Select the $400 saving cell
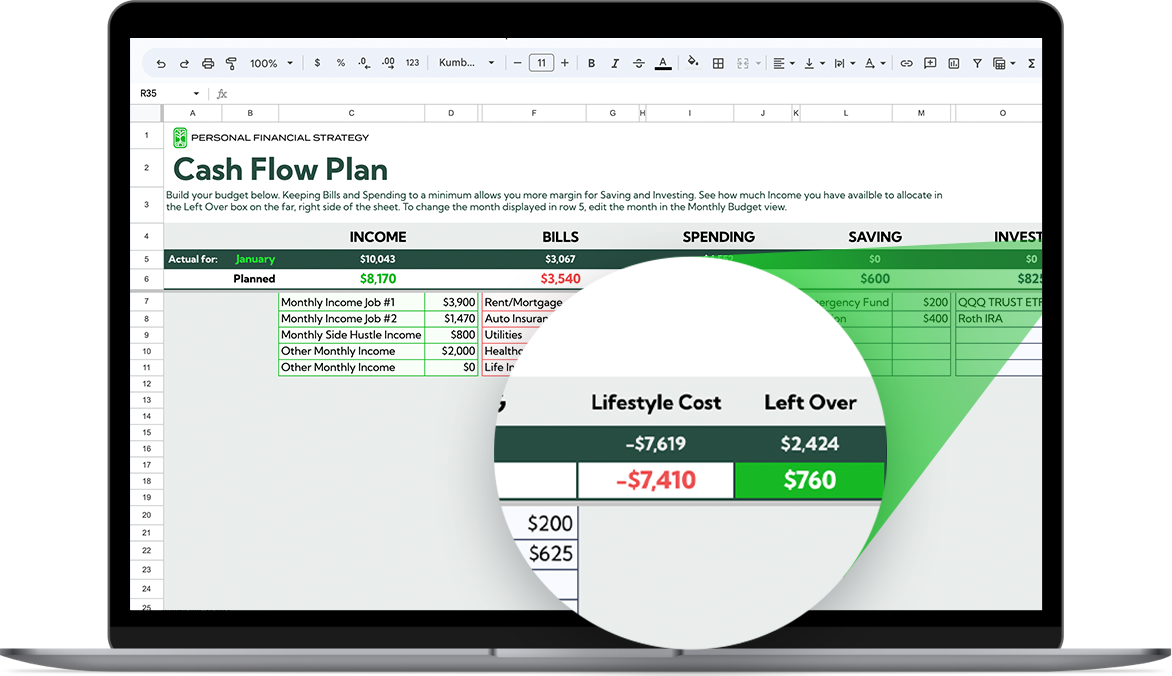 pyautogui.click(x=922, y=319)
